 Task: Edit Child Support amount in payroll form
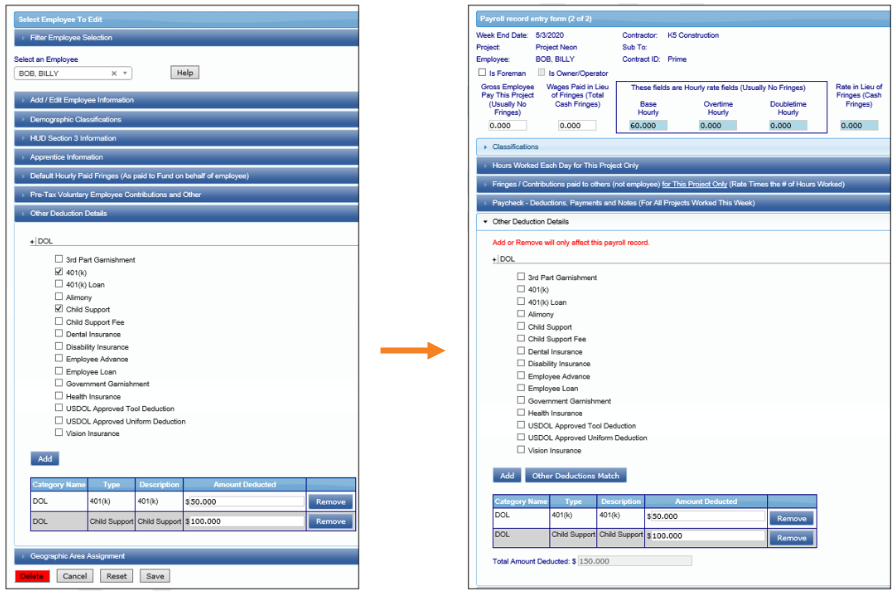click(708, 535)
